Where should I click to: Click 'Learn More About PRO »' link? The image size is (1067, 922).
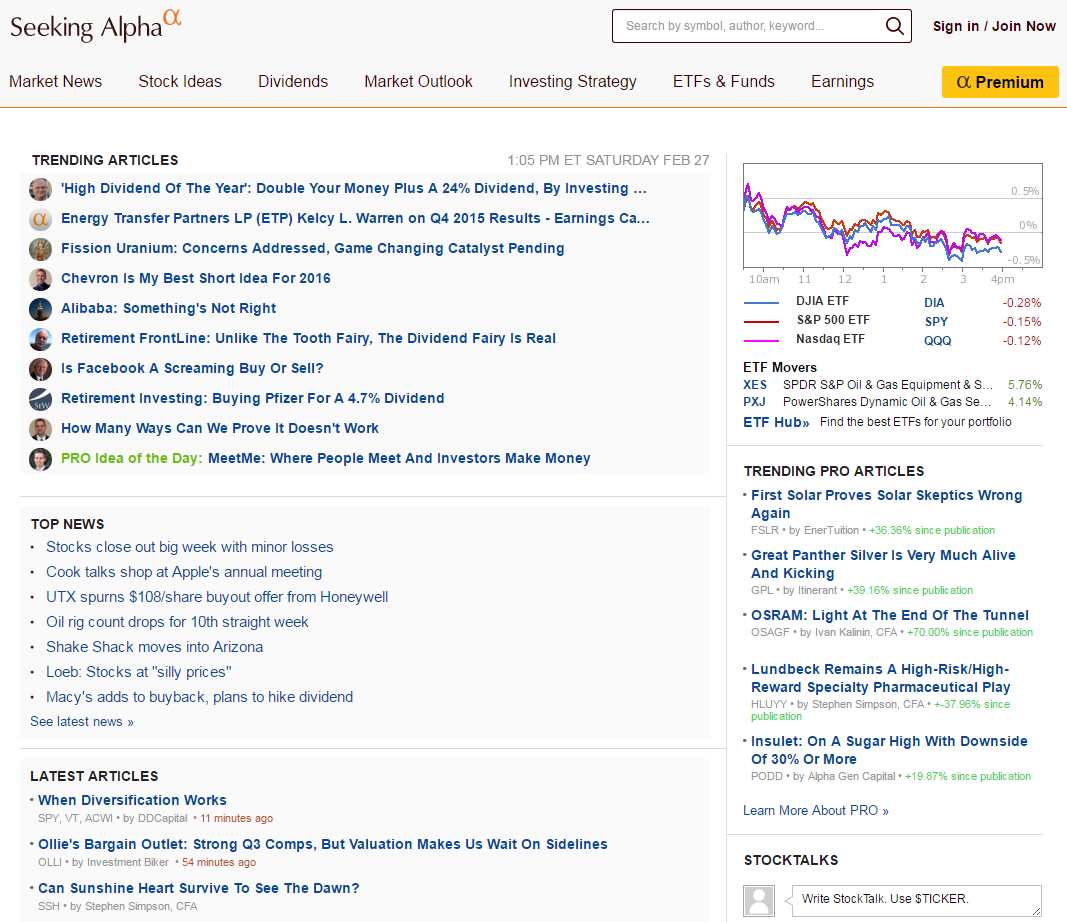point(816,811)
